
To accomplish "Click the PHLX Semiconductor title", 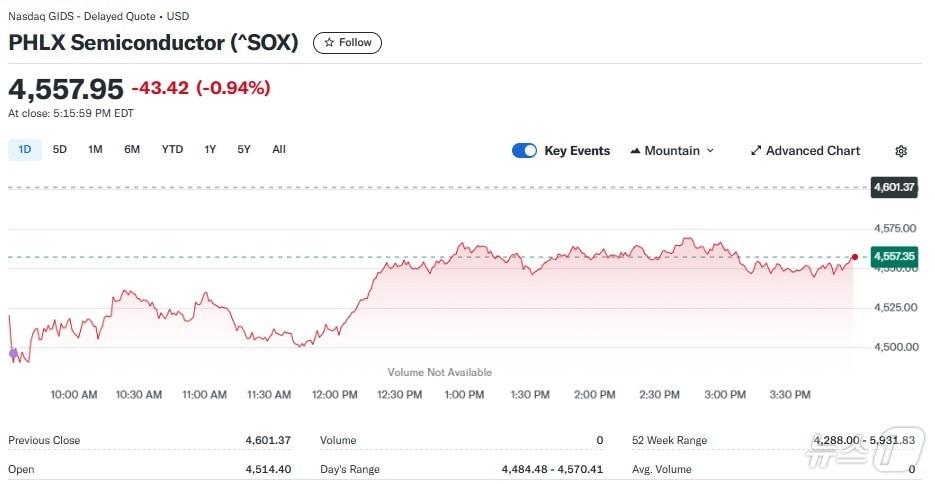I will 153,43.
